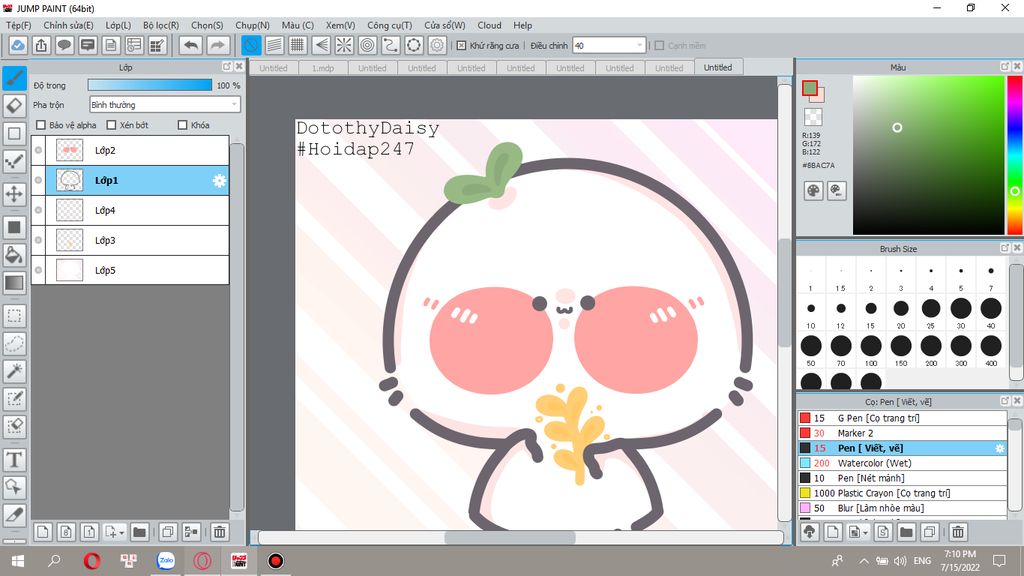Select the Bucket fill tool
The height and width of the screenshot is (576, 1024).
coord(14,255)
